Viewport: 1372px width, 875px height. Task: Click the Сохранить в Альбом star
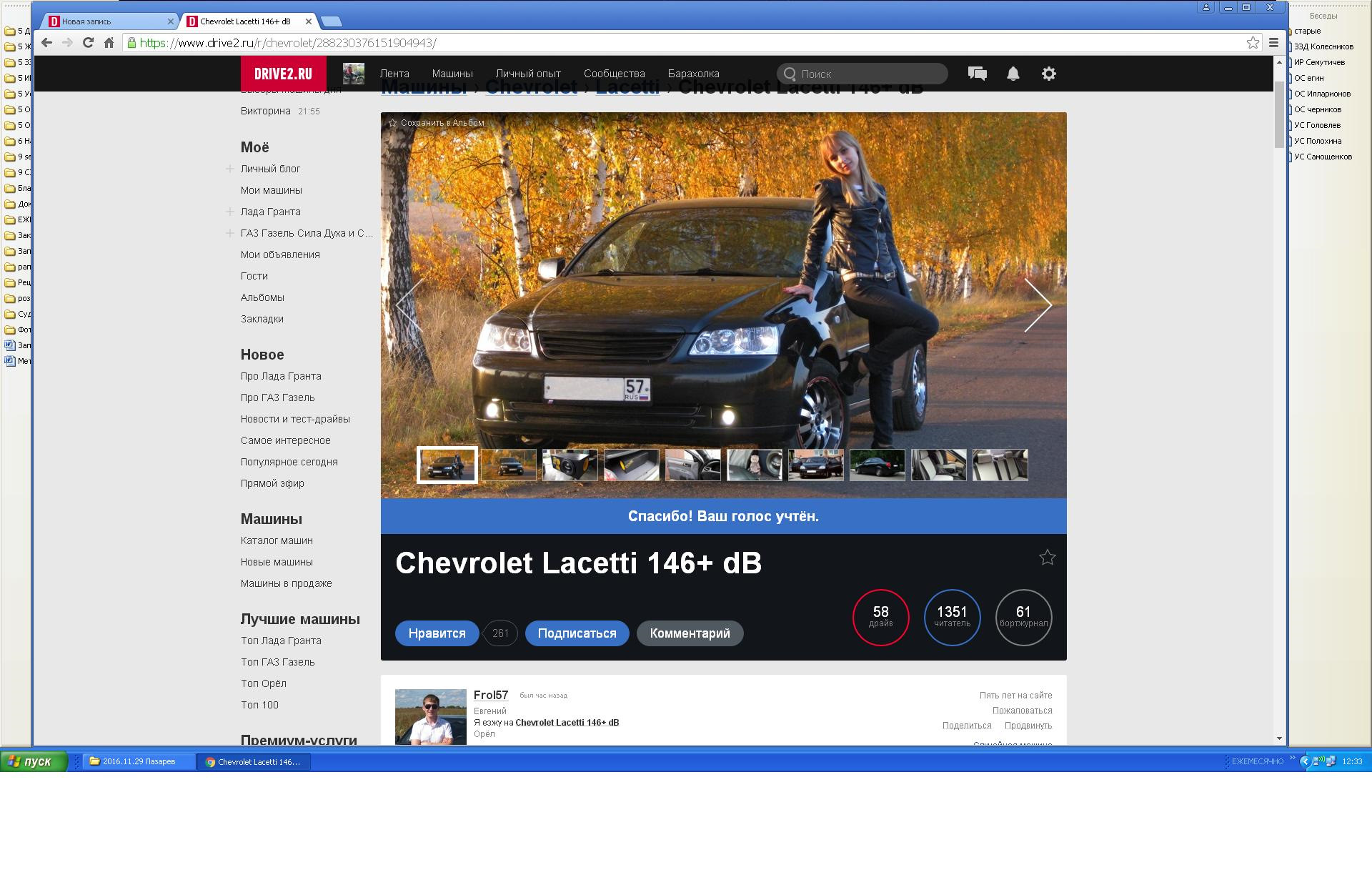tap(392, 123)
